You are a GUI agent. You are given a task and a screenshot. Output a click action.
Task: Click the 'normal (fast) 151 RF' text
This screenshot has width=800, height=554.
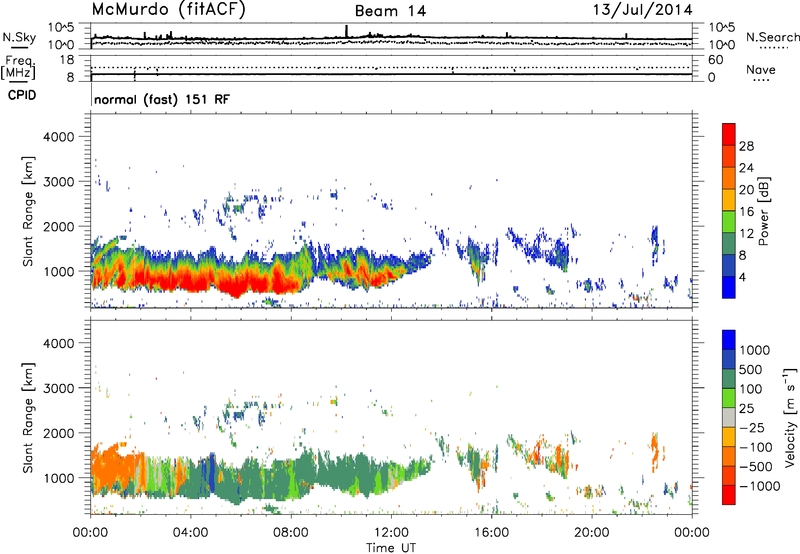(162, 99)
